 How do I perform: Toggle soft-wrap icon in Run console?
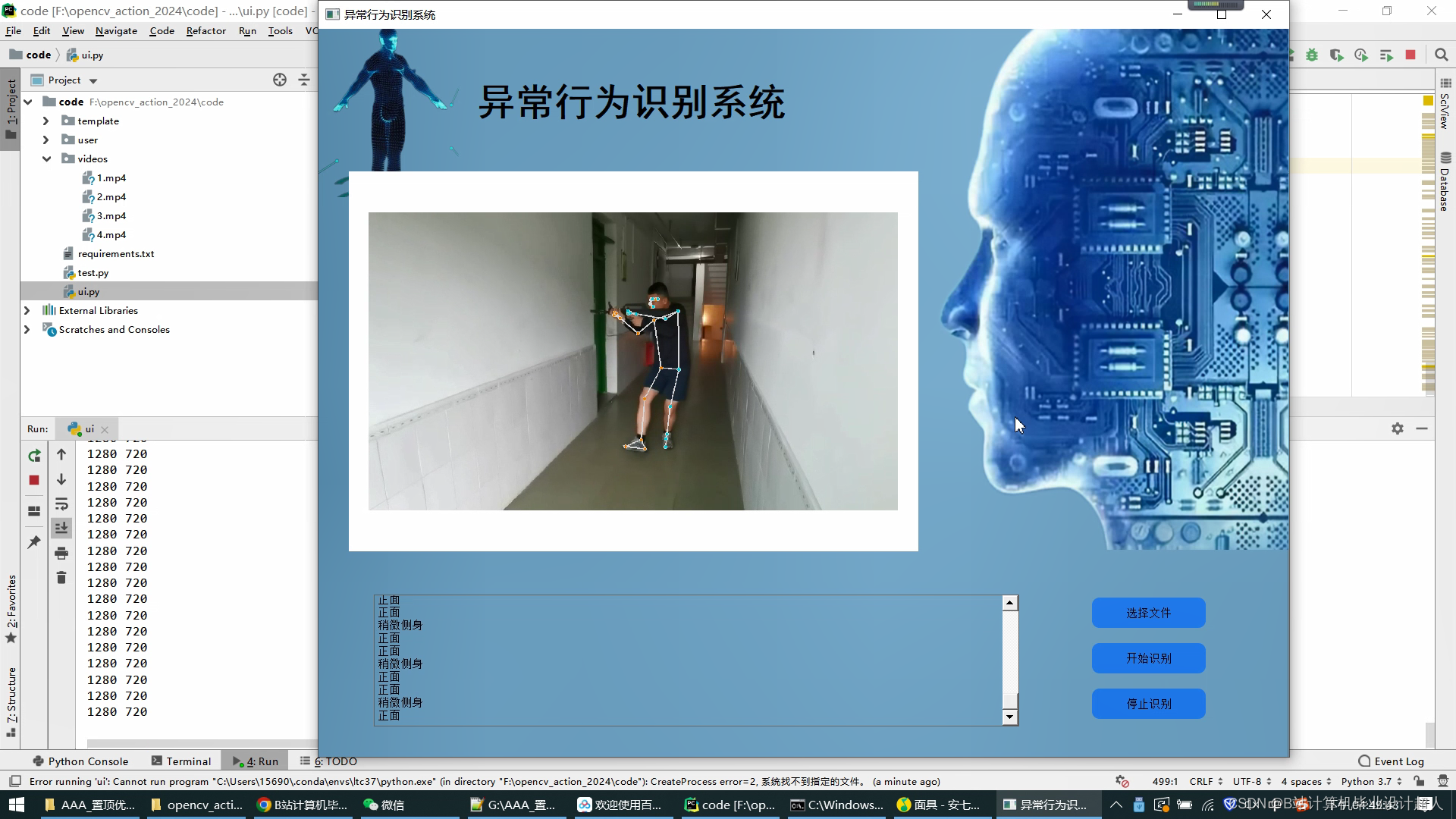point(61,504)
